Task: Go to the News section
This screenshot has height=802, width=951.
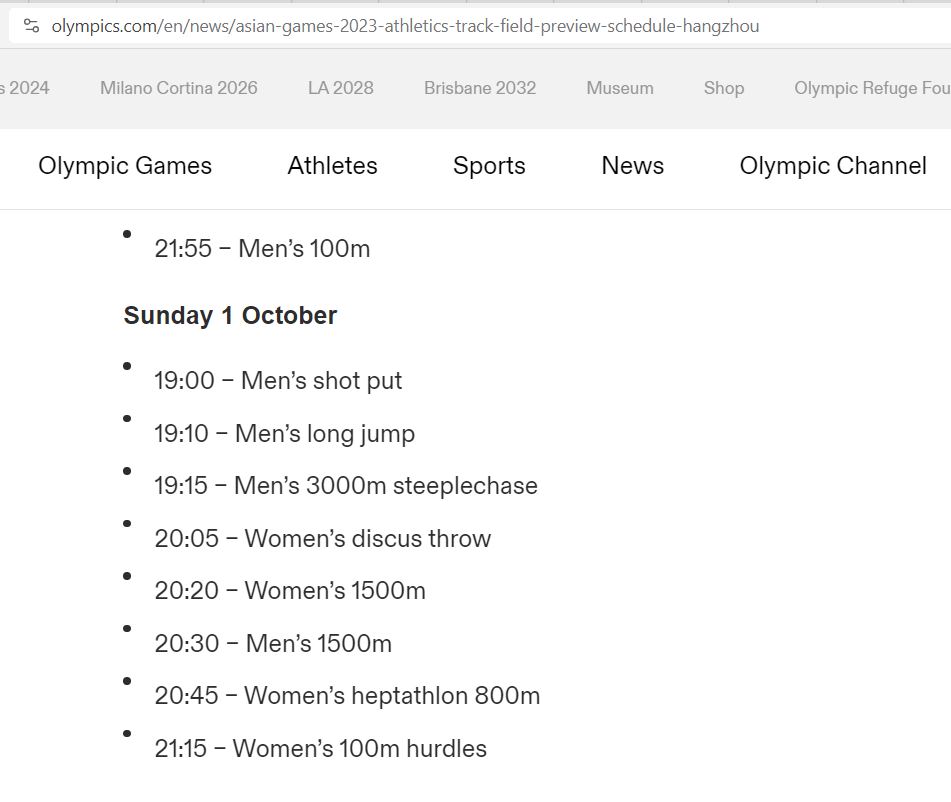Action: click(x=633, y=166)
